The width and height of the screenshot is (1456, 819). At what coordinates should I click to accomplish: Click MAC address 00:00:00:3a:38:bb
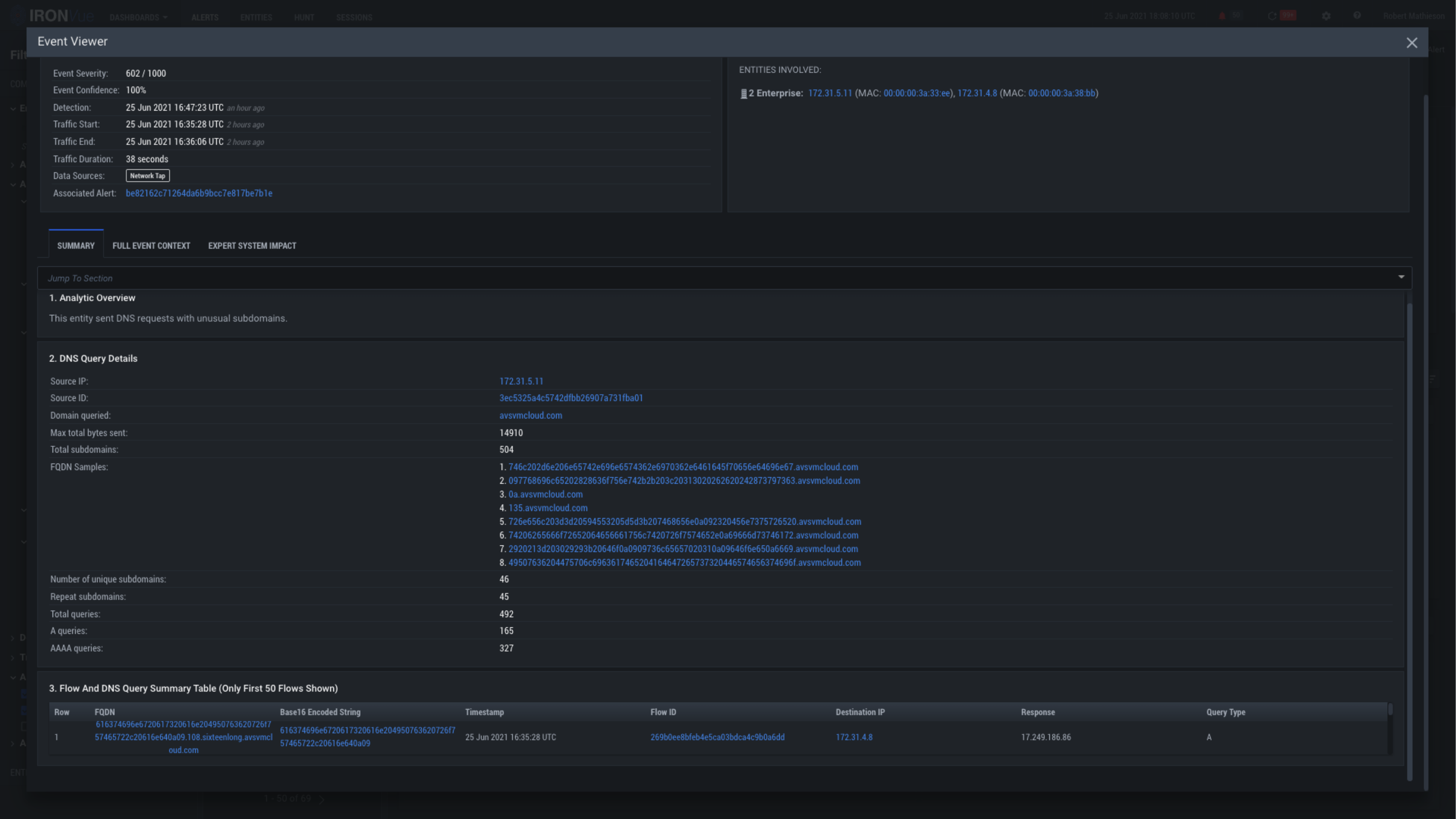coord(1062,93)
